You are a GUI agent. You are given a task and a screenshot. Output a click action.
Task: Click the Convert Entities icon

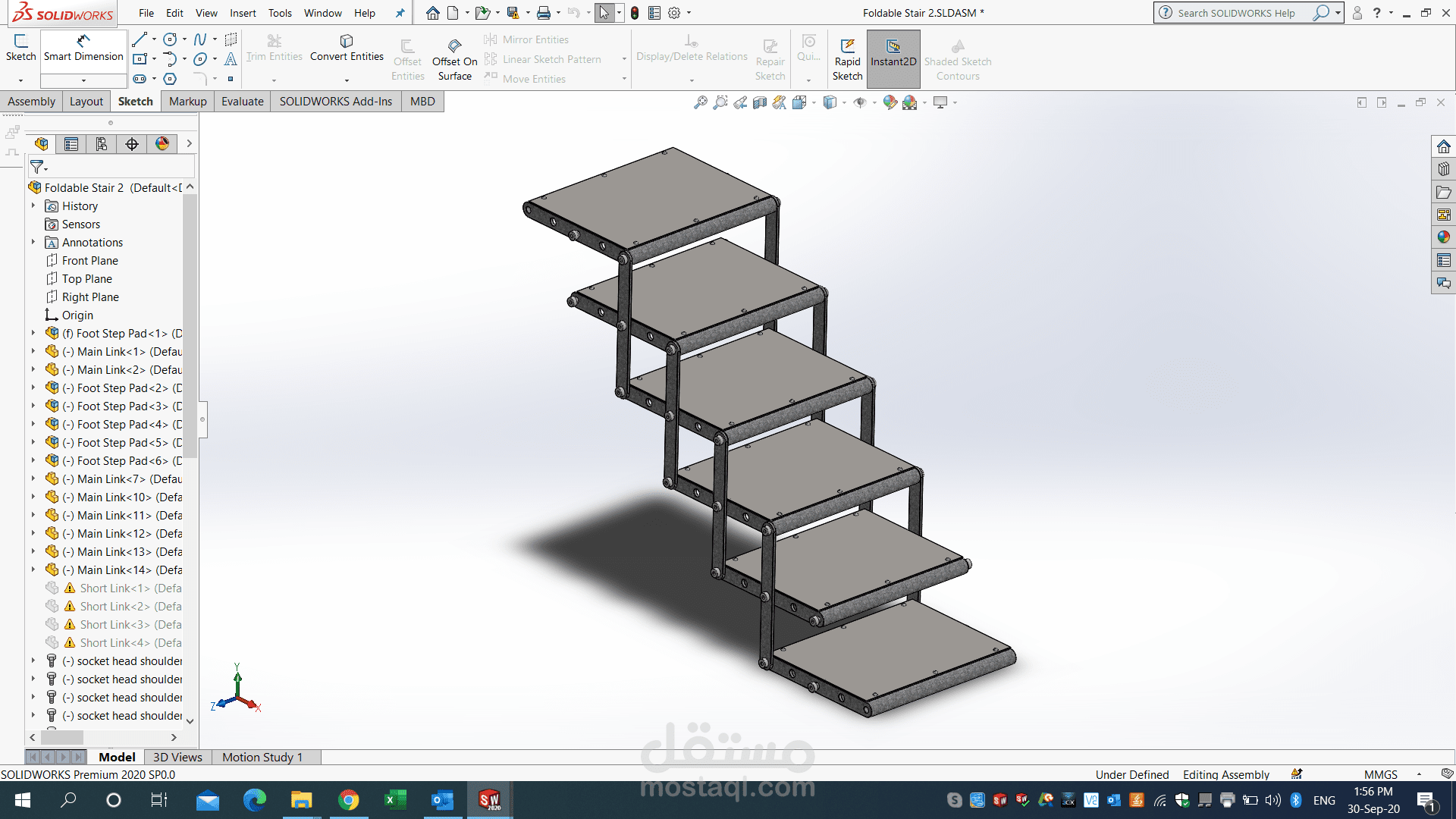point(347,41)
